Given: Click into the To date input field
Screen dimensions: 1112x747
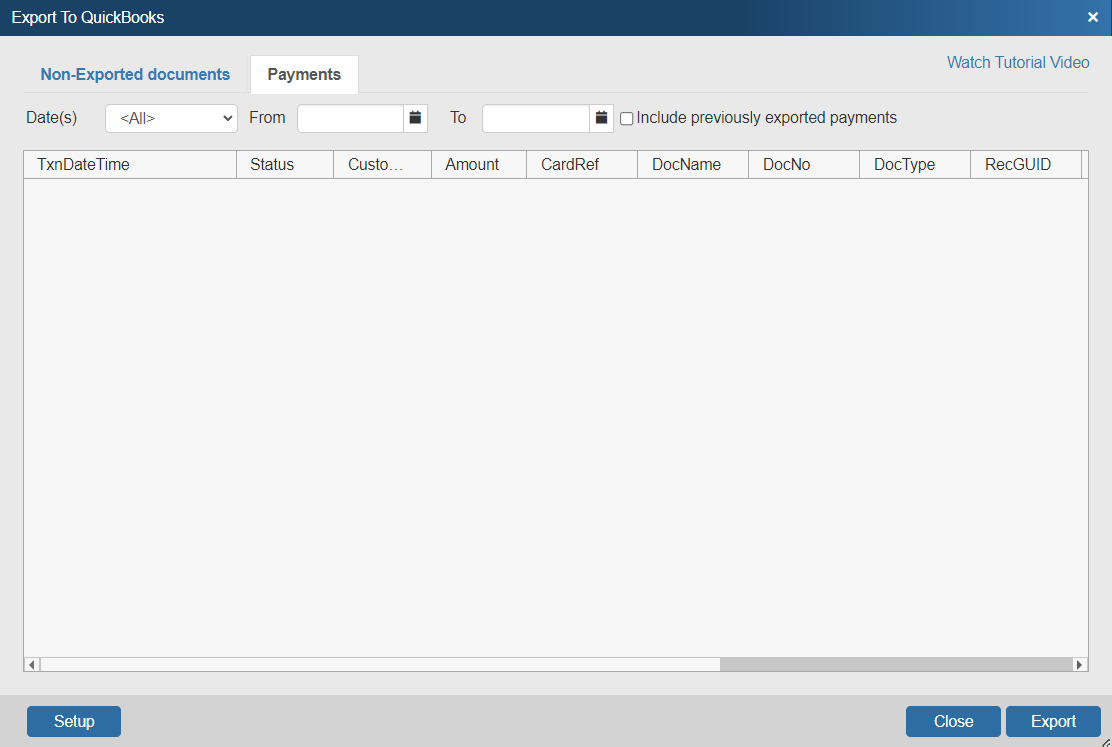Looking at the screenshot, I should (536, 118).
